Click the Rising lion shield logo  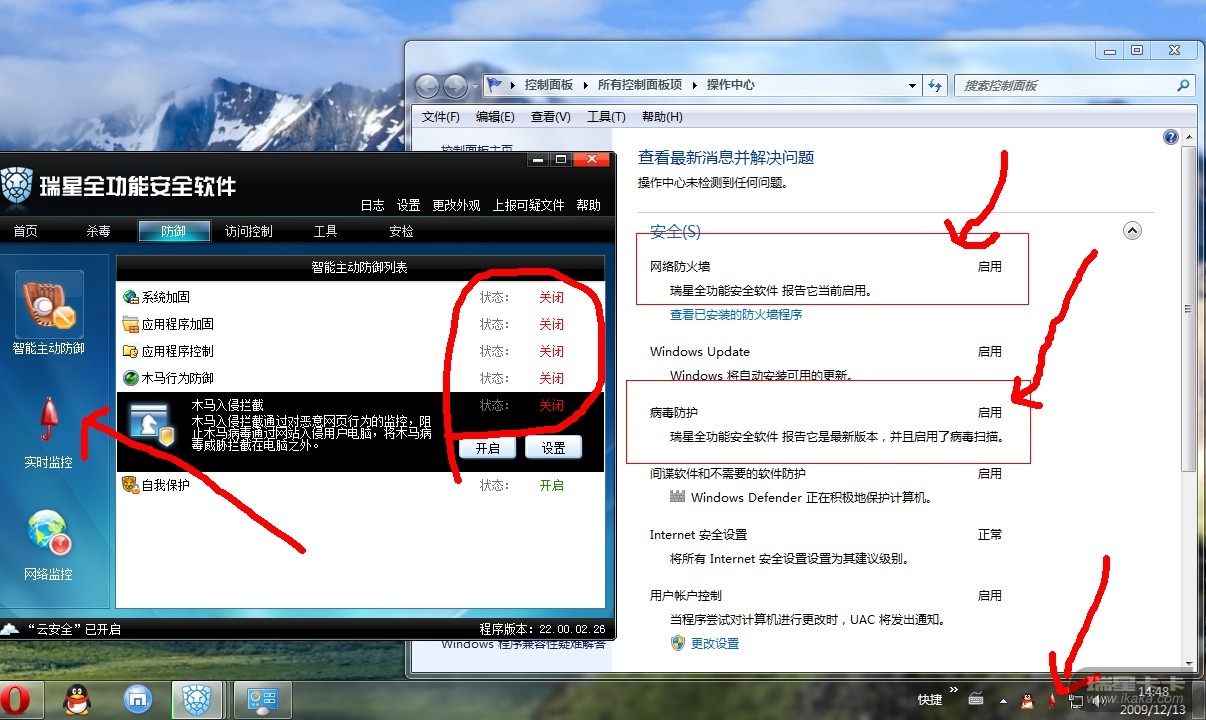click(17, 186)
